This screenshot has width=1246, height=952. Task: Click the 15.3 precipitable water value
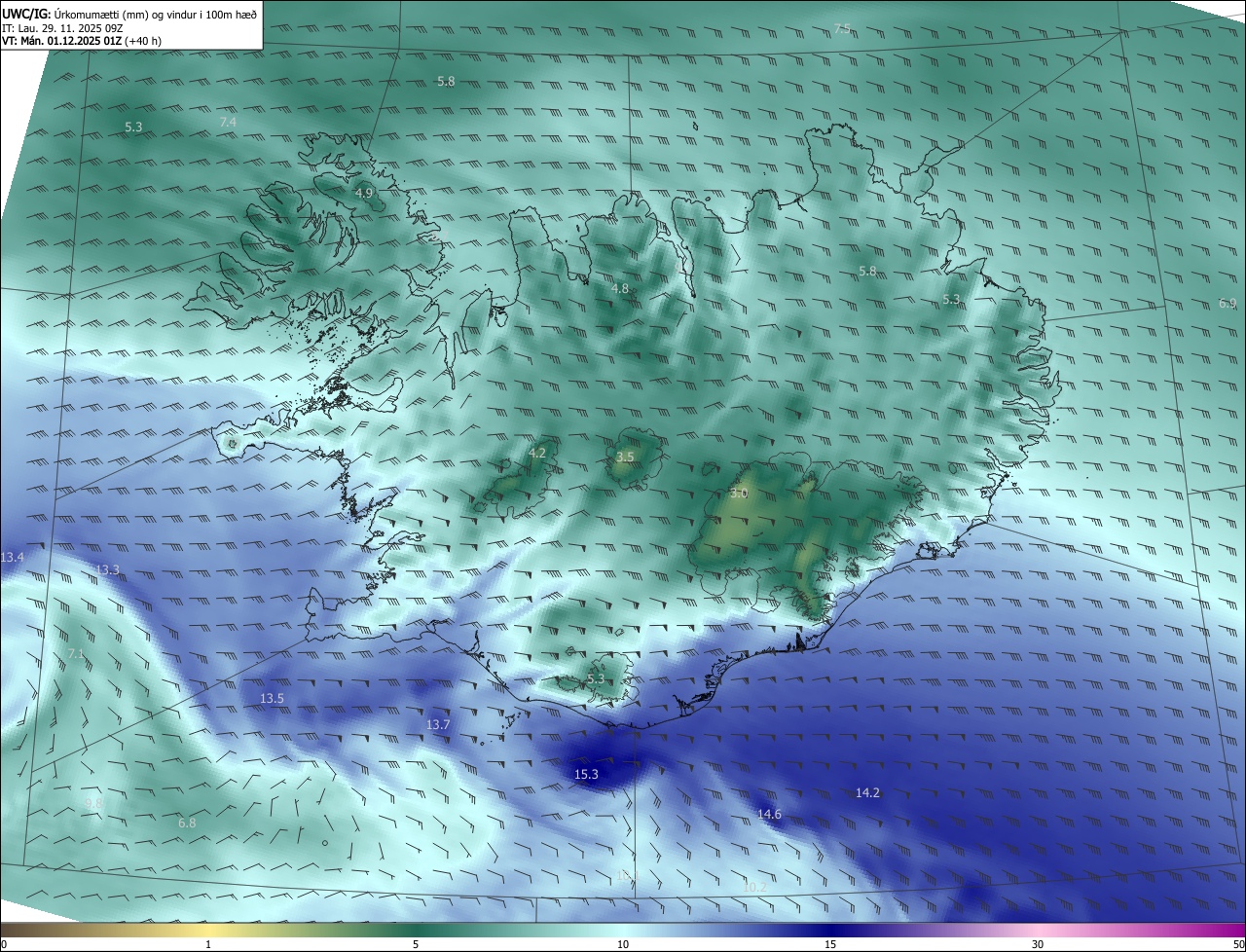tap(586, 775)
